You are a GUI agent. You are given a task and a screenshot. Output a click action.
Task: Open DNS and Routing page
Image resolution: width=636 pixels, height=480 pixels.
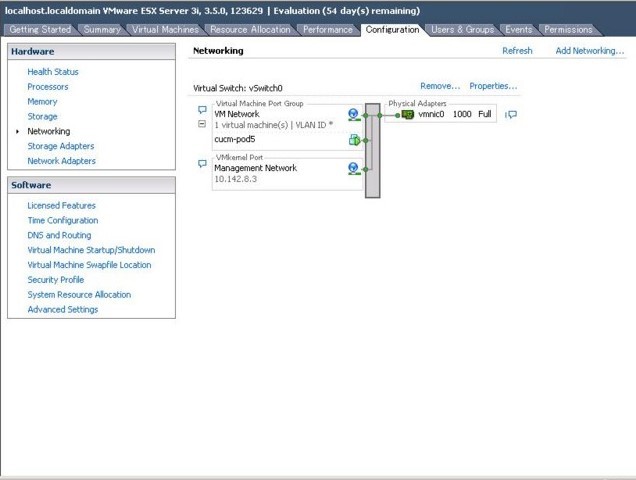point(59,235)
